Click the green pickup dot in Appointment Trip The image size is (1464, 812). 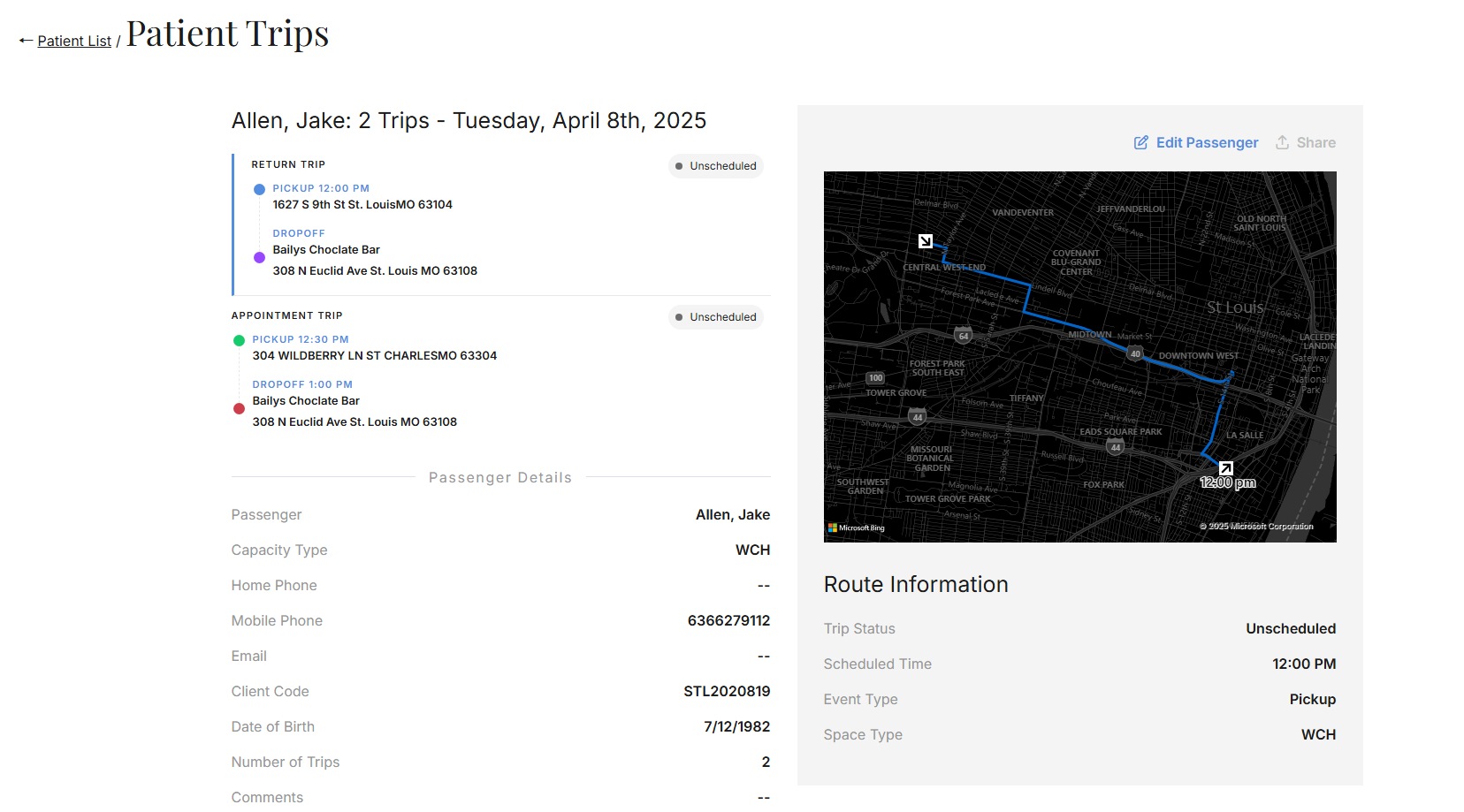click(239, 340)
